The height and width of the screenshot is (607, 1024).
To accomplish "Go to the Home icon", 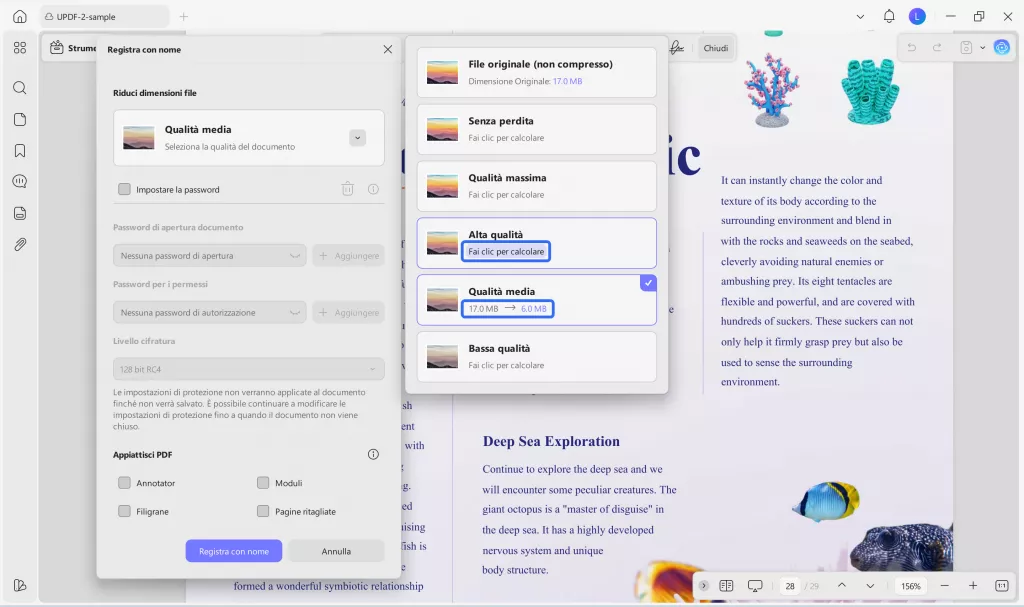I will (x=20, y=16).
